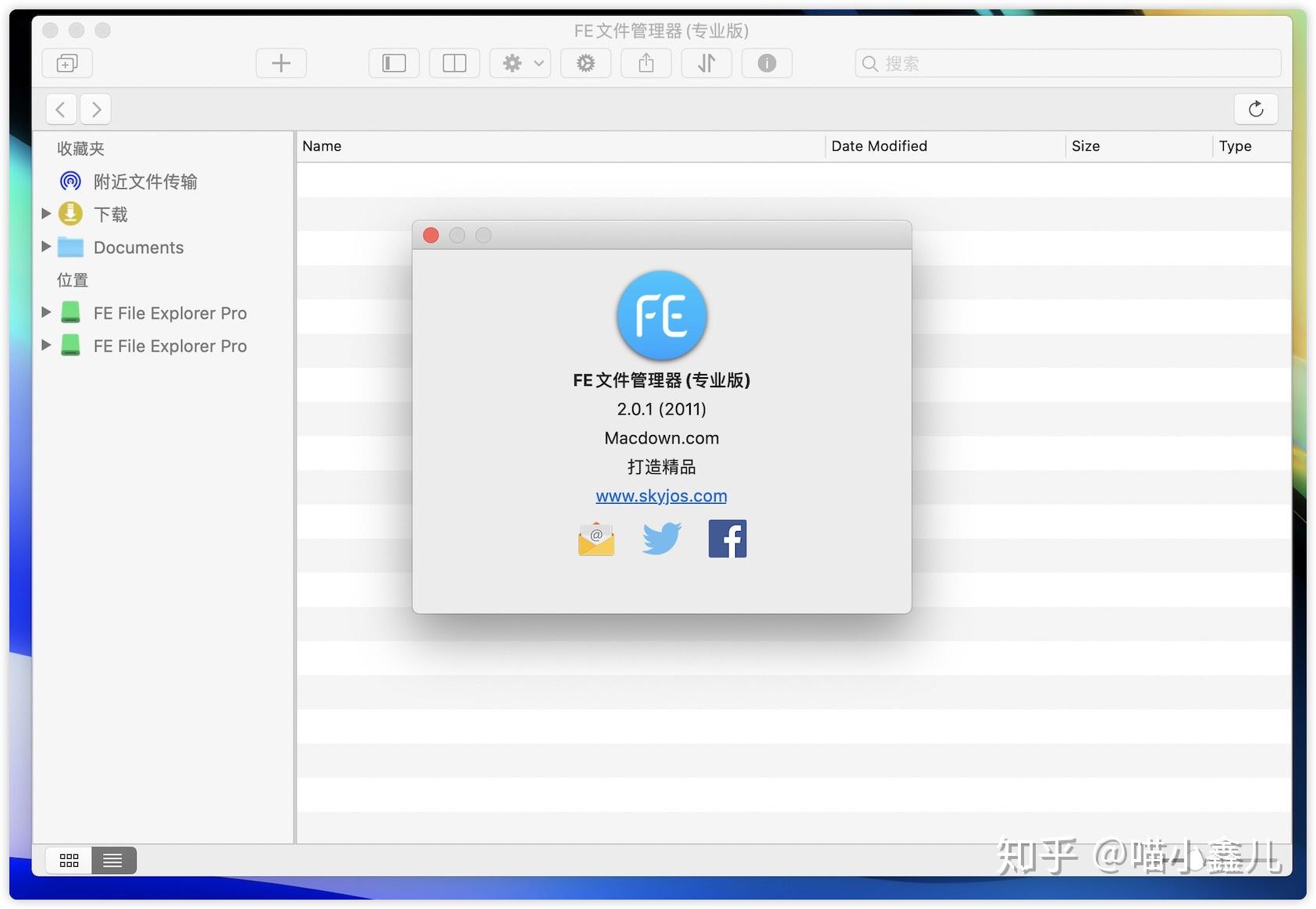This screenshot has width=1316, height=909.
Task: Click the Facebook icon in the about dialog
Action: pyautogui.click(x=727, y=538)
